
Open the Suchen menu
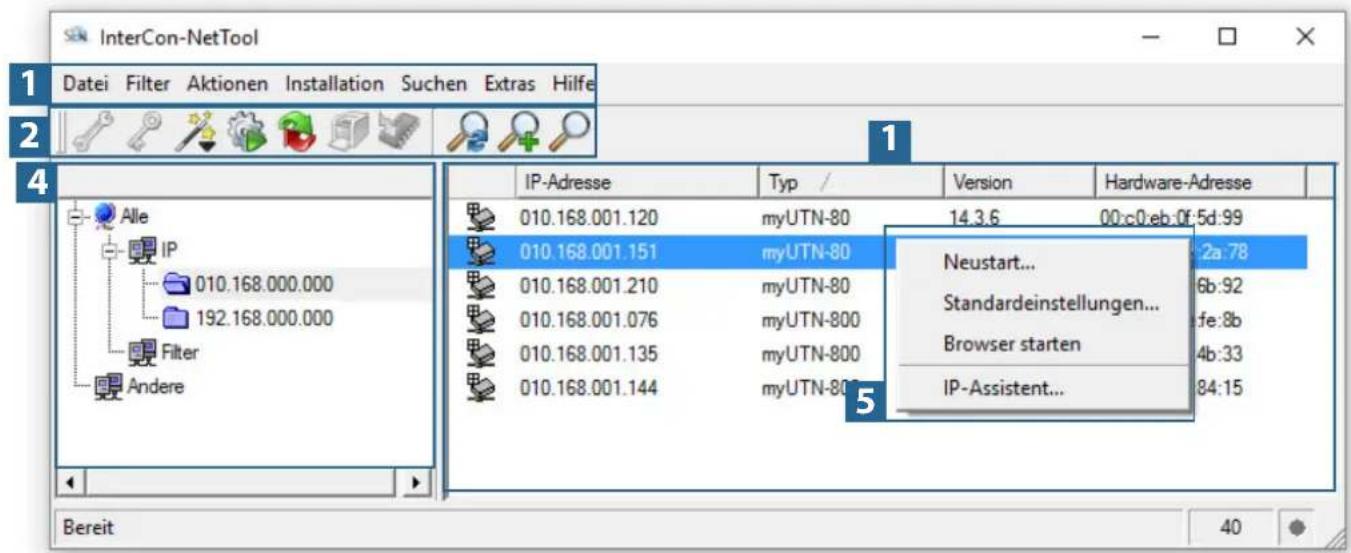coord(434,84)
